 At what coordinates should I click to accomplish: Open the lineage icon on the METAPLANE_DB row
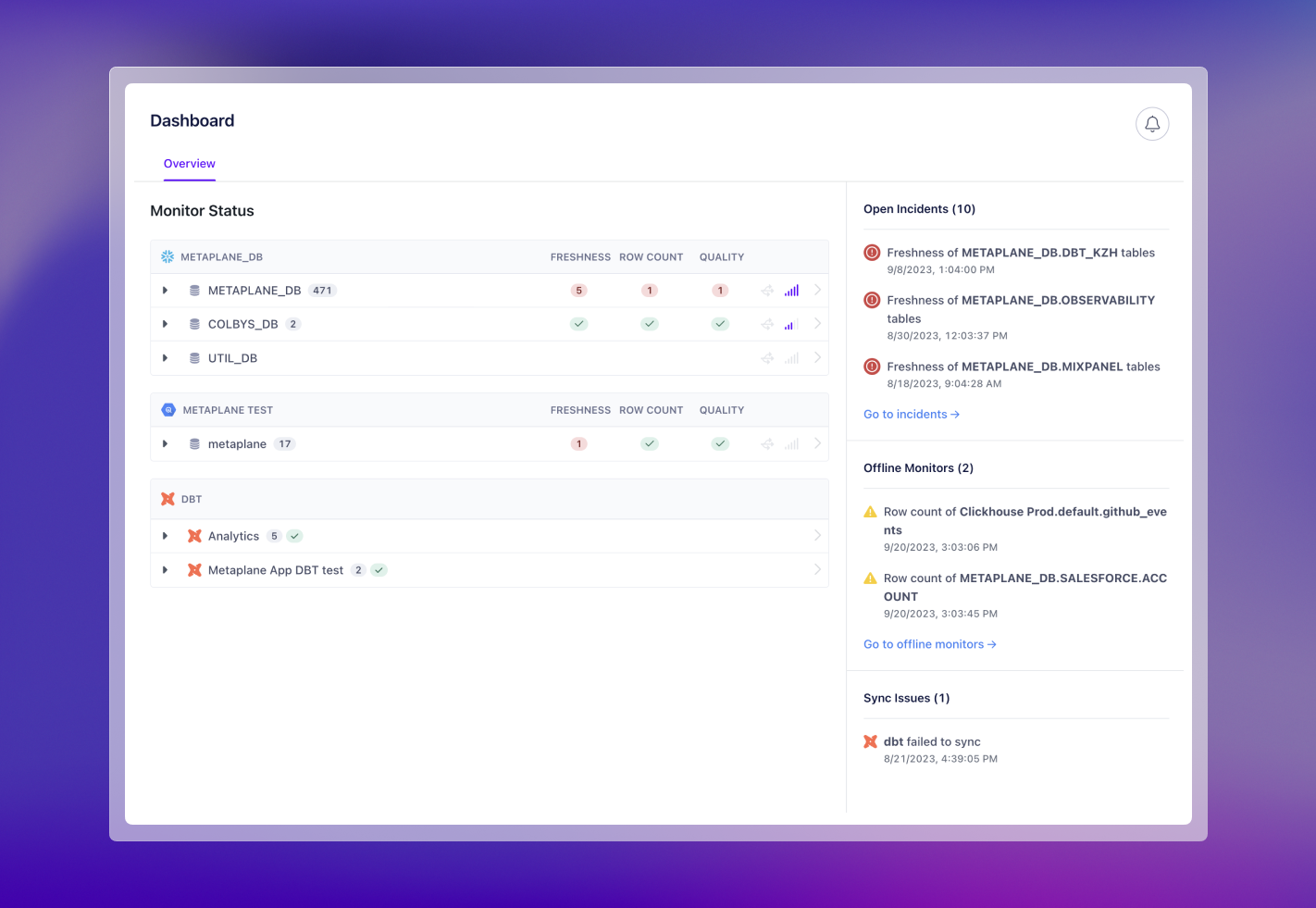[767, 290]
